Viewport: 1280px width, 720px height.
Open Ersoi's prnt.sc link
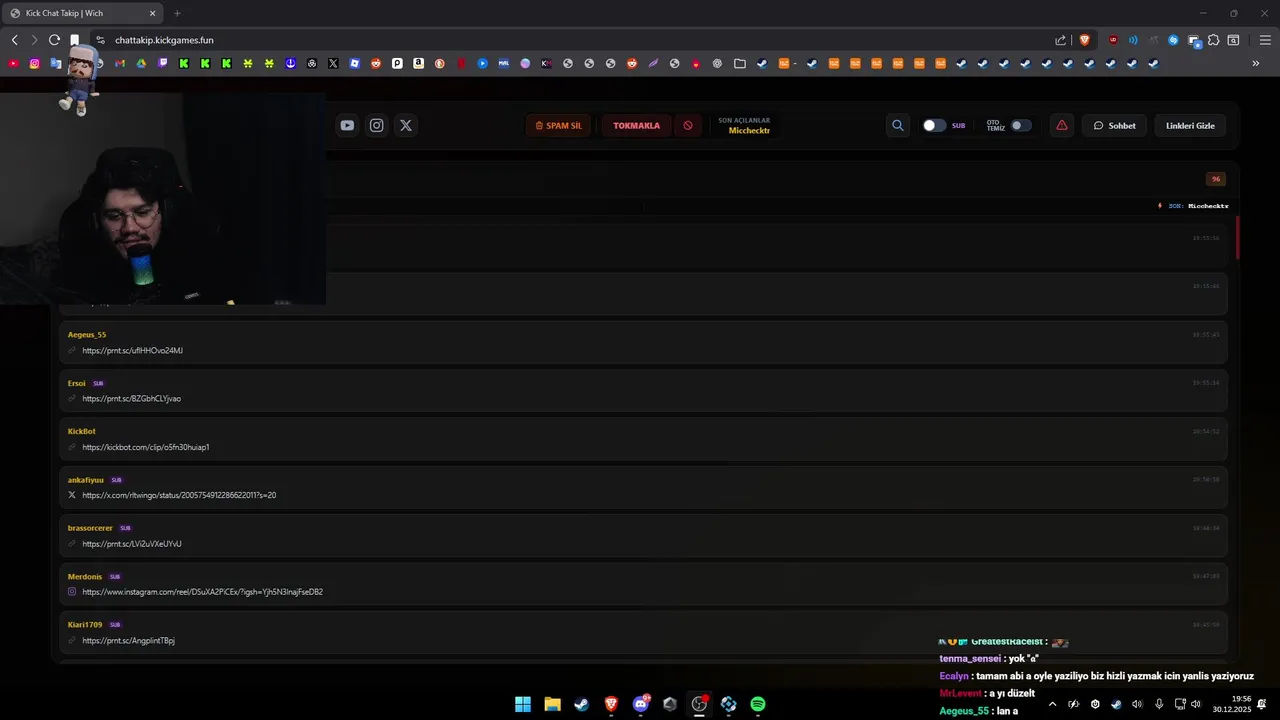131,399
